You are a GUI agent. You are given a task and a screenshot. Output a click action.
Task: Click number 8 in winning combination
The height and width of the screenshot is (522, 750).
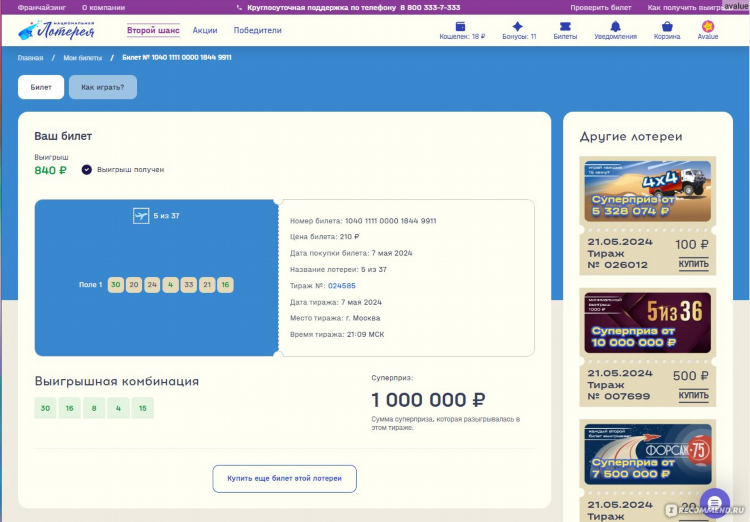[x=94, y=408]
